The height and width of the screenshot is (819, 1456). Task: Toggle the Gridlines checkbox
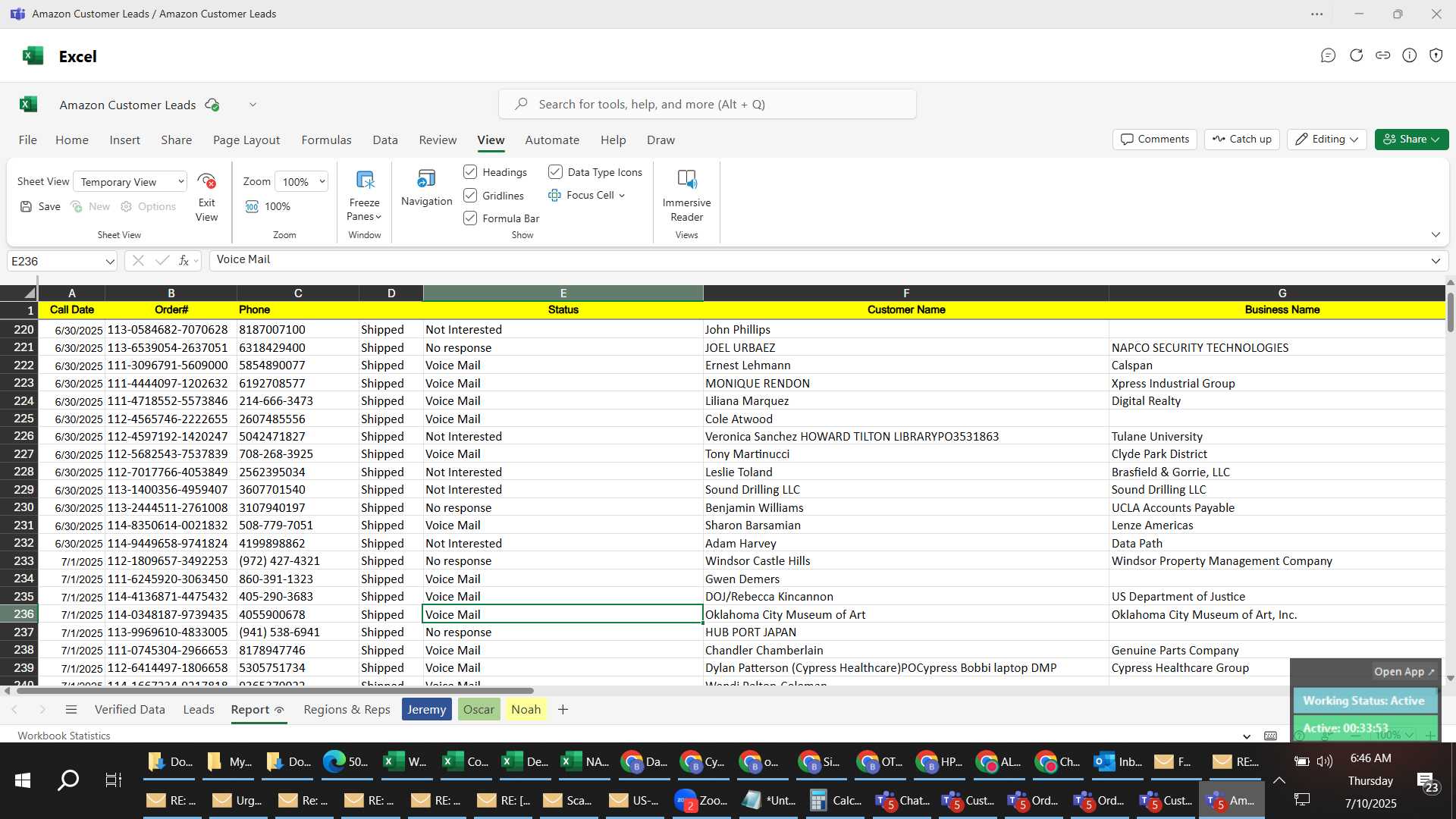[470, 196]
